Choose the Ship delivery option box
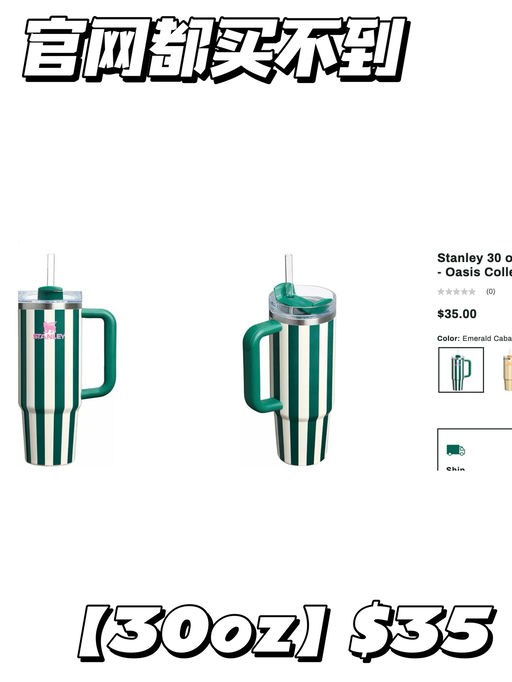Image resolution: width=512 pixels, height=682 pixels. pos(475,449)
